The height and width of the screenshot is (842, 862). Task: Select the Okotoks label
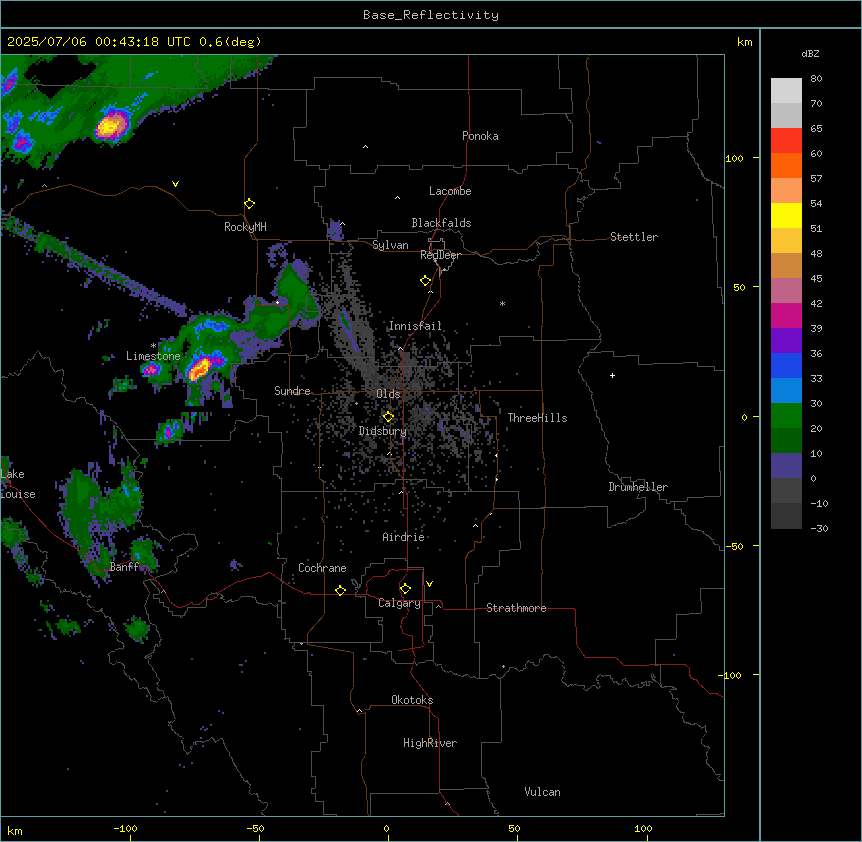click(x=412, y=700)
